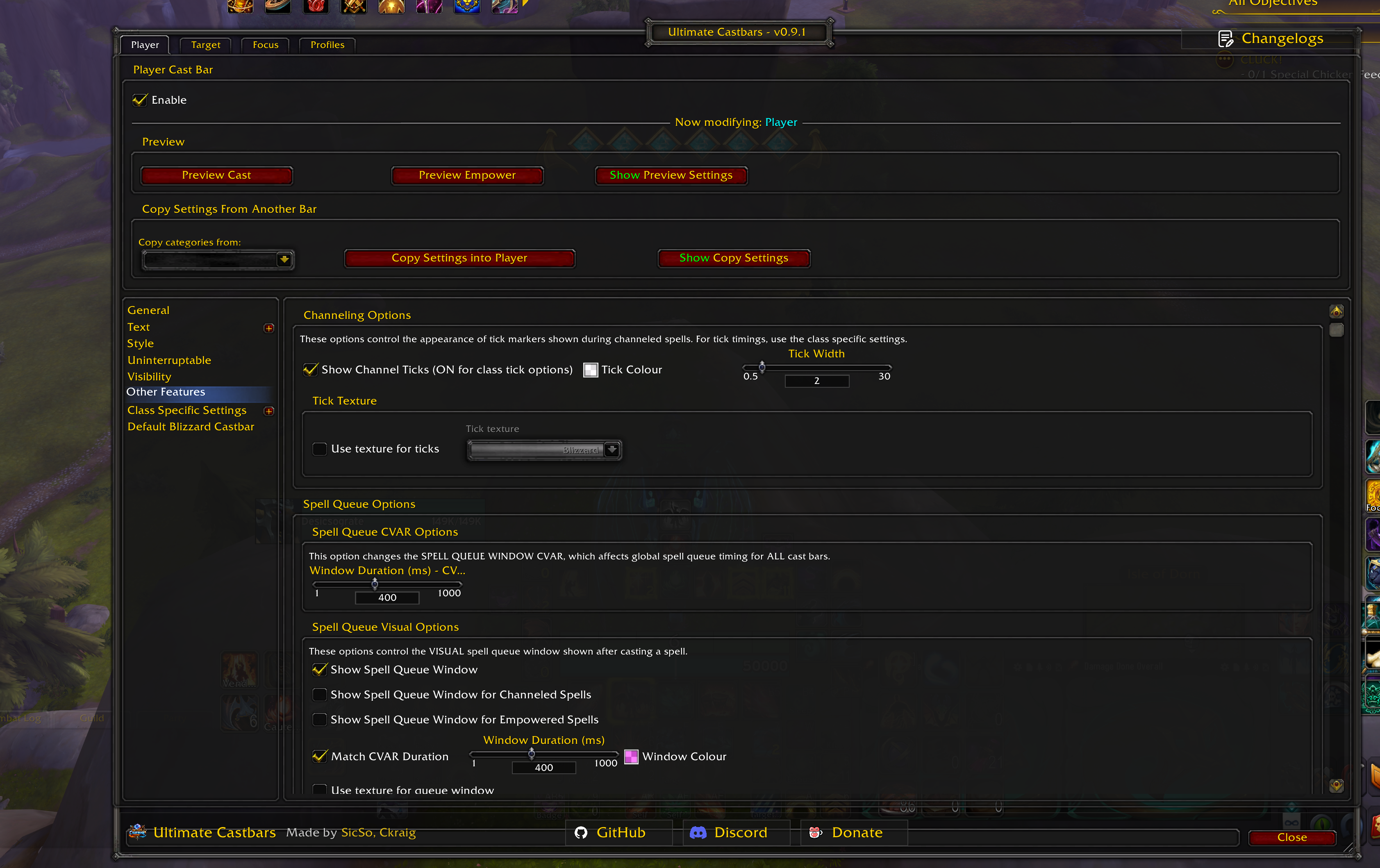The height and width of the screenshot is (868, 1380).
Task: Click the 'Now modifying: Player' label
Action: [736, 123]
